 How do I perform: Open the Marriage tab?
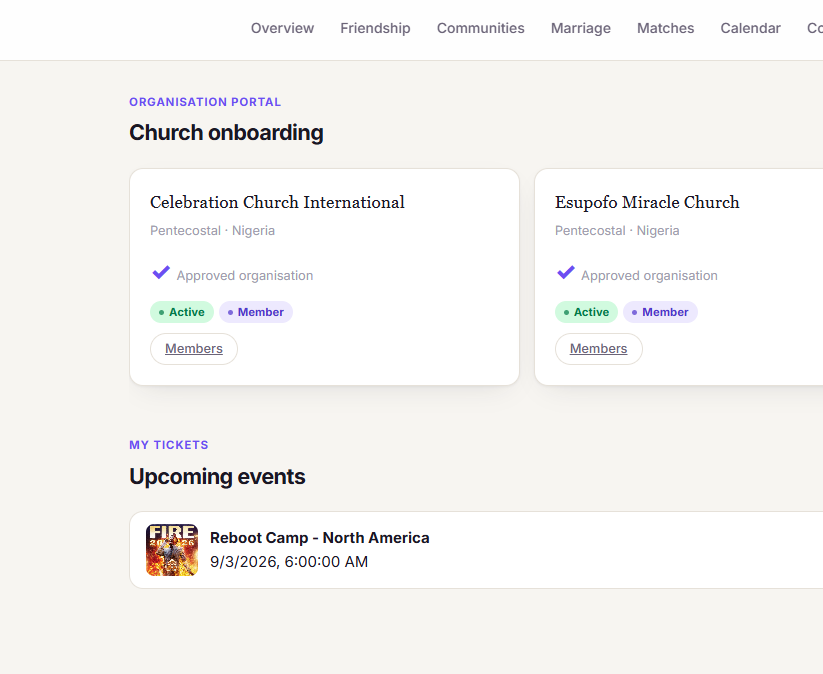(x=581, y=28)
